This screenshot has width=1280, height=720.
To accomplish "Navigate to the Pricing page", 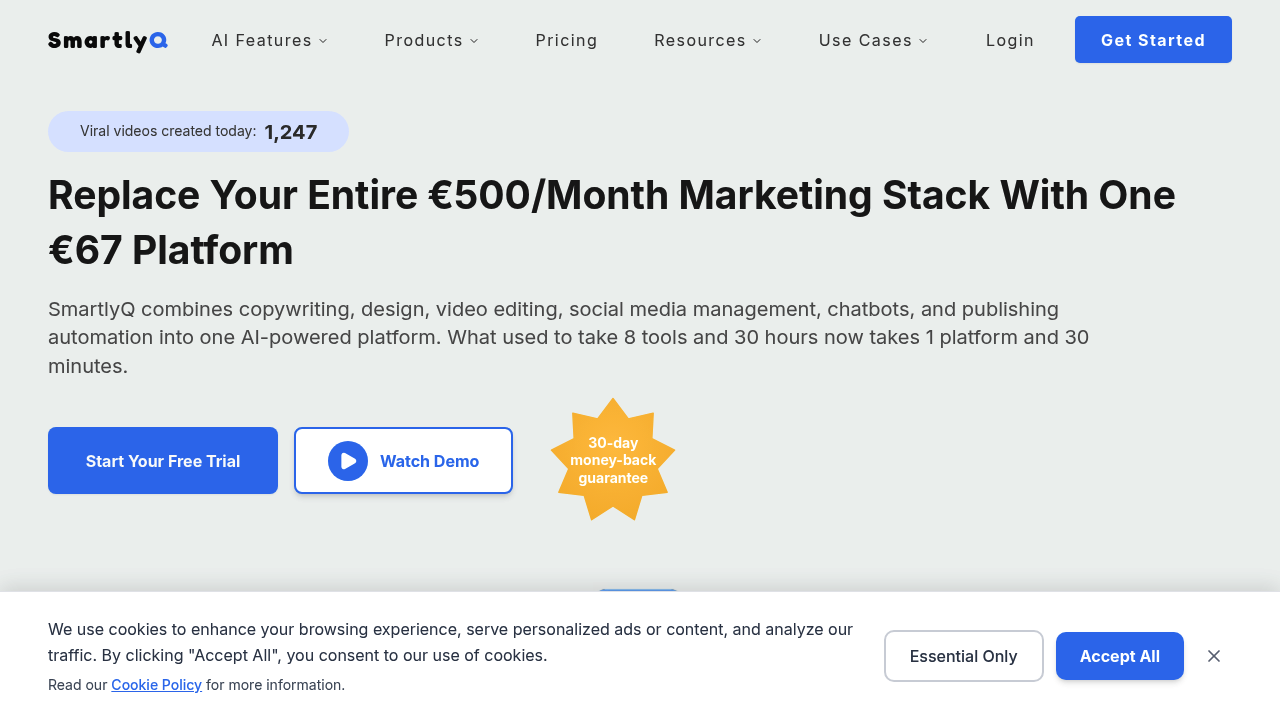I will pyautogui.click(x=566, y=40).
